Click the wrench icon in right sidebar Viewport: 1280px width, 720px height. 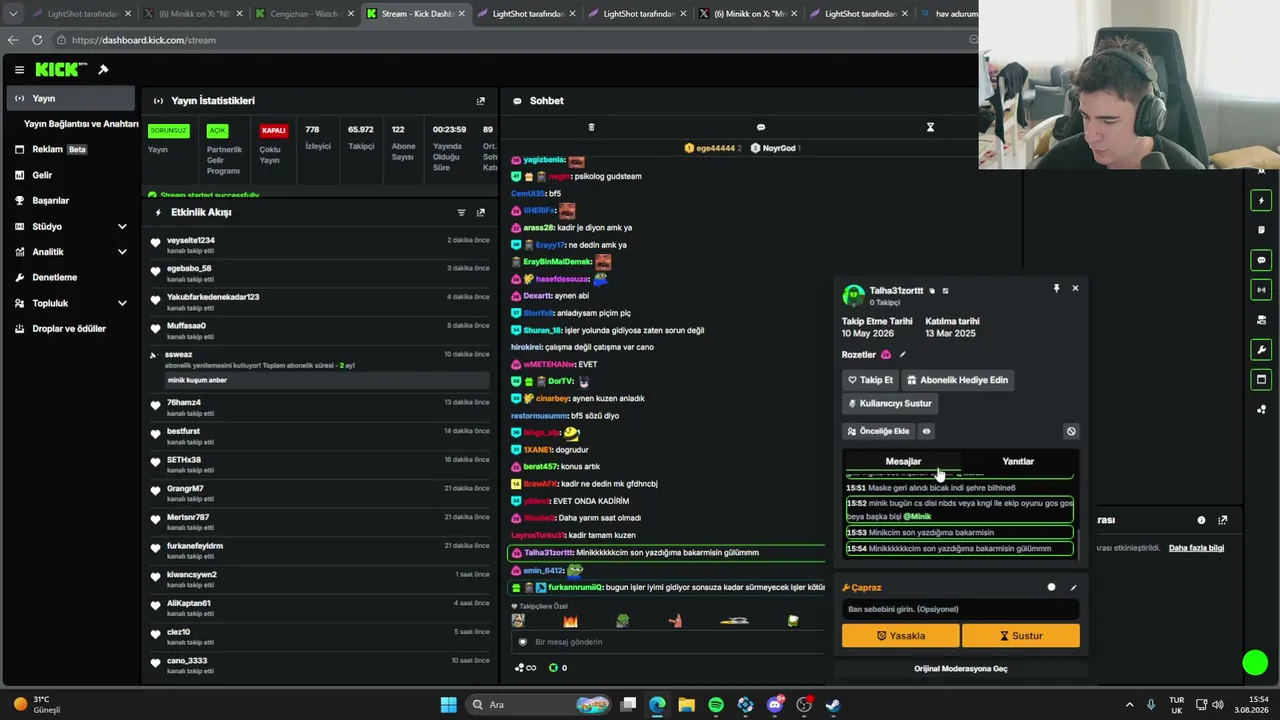coord(1261,350)
